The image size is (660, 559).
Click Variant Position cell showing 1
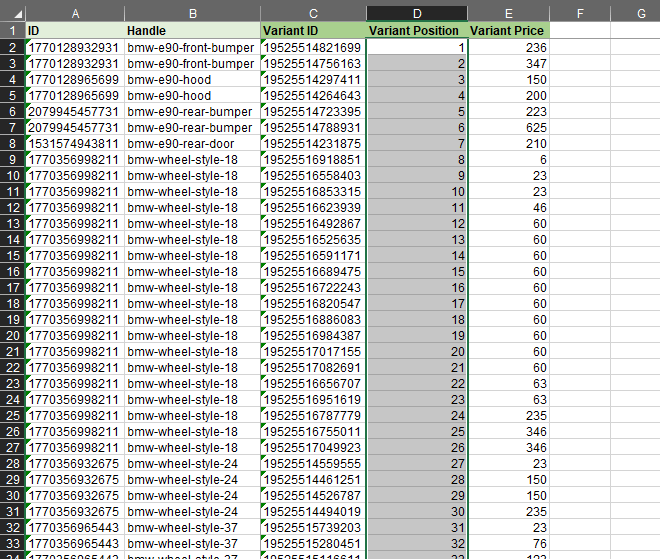pos(417,48)
